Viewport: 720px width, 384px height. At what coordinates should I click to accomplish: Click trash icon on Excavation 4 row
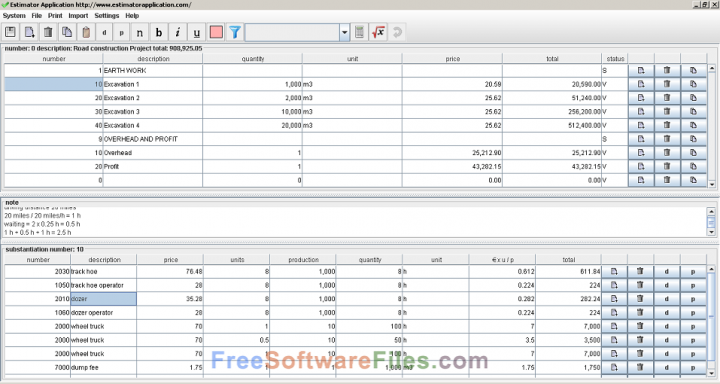pos(667,125)
